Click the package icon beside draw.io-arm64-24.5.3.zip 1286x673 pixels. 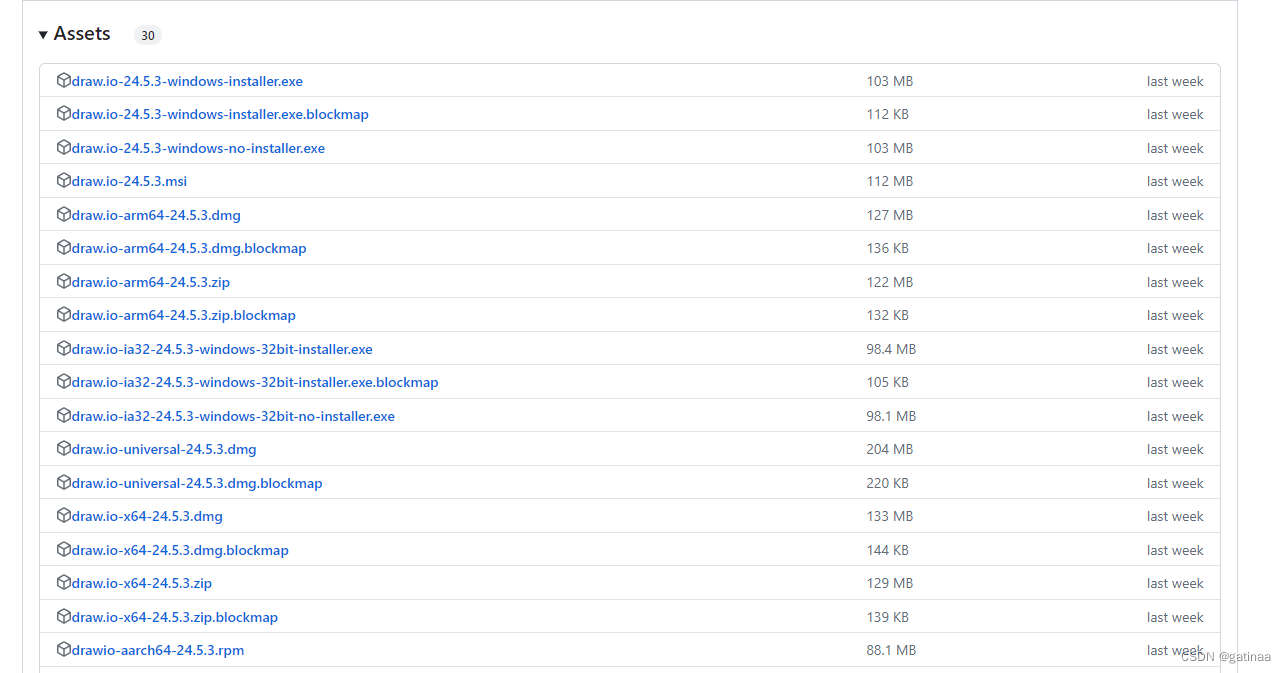coord(64,282)
